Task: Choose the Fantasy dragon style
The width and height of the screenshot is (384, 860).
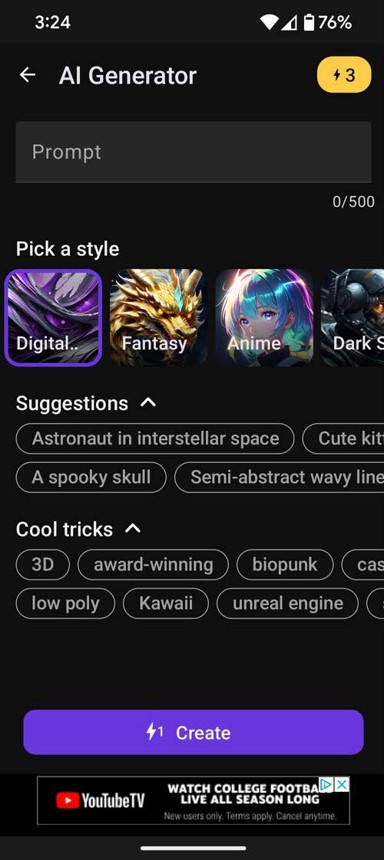Action: click(159, 318)
